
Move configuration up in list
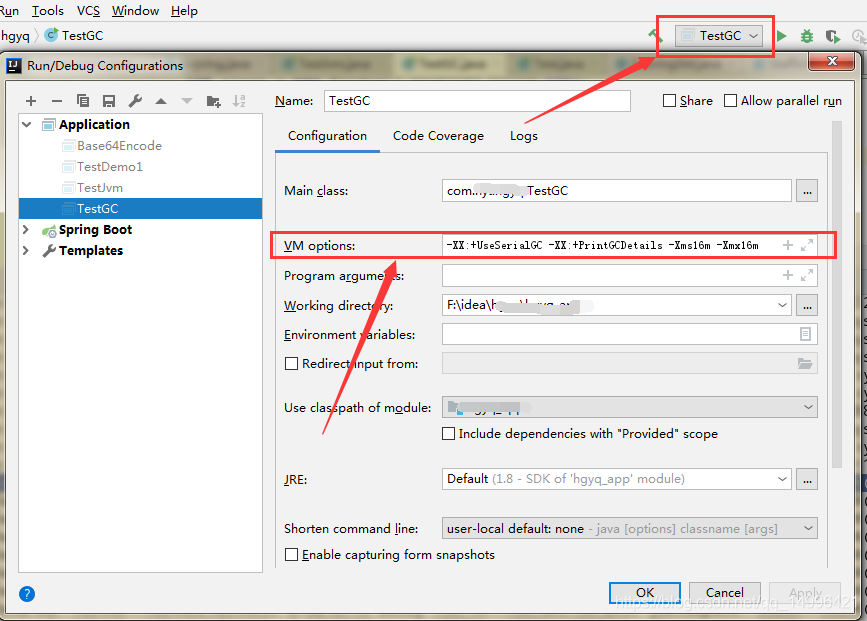coord(161,101)
